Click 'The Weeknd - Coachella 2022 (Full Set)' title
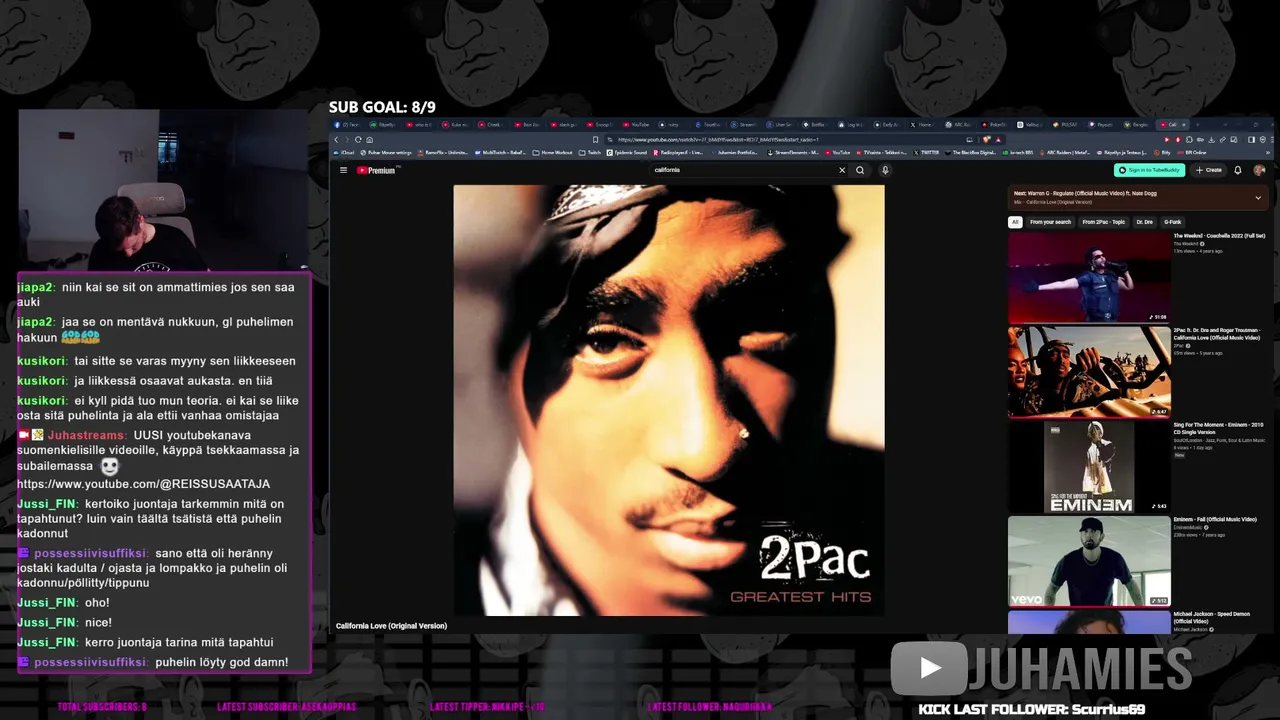Image resolution: width=1280 pixels, height=720 pixels. click(x=1219, y=236)
